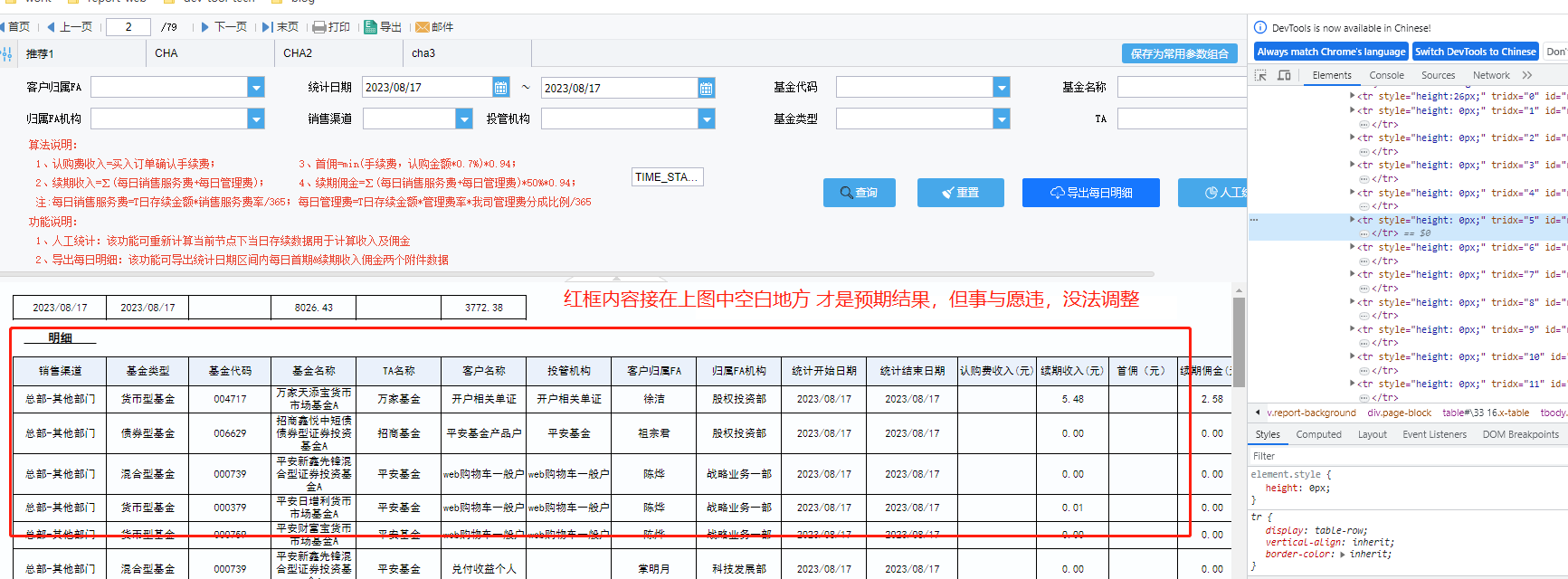
Task: Click 'Switch DevTools to Chinese' button
Action: tap(1476, 52)
